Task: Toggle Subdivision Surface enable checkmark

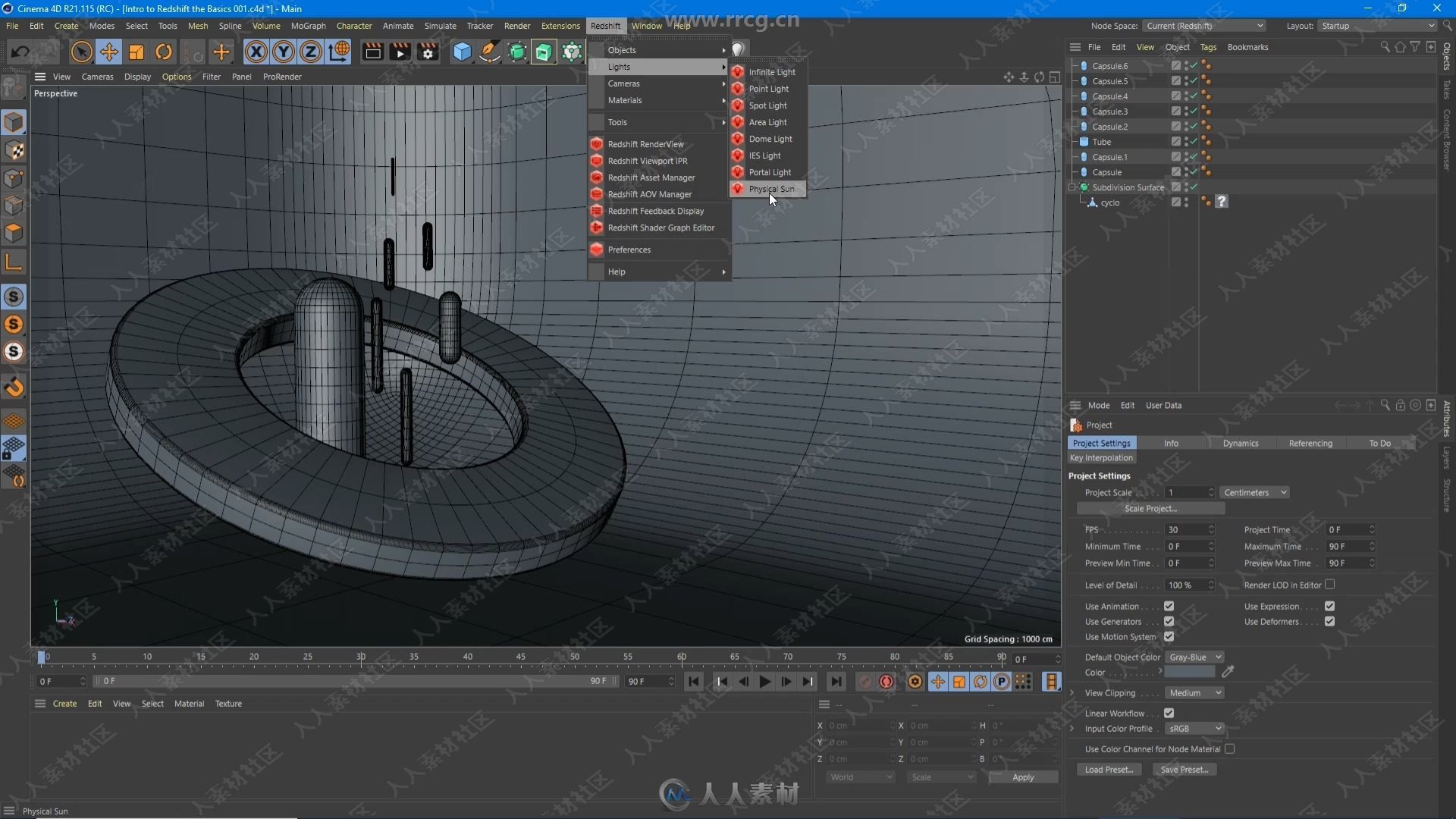Action: [1193, 187]
